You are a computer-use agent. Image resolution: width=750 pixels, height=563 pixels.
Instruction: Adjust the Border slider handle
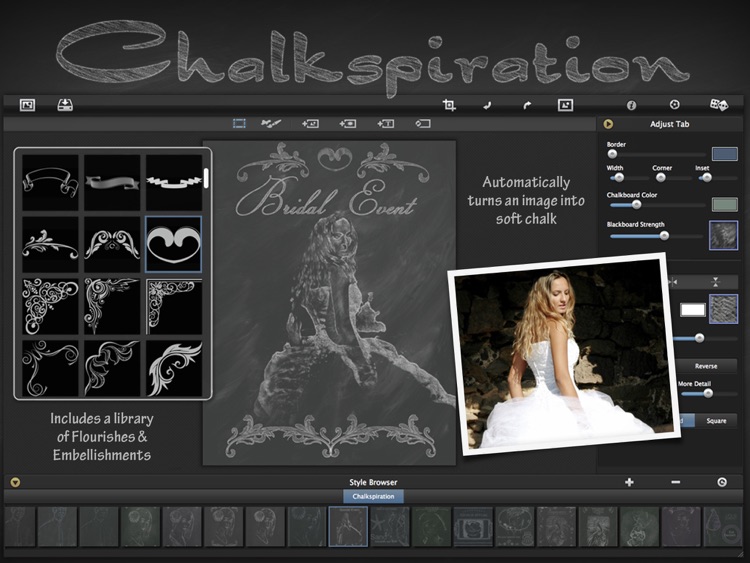pyautogui.click(x=612, y=154)
